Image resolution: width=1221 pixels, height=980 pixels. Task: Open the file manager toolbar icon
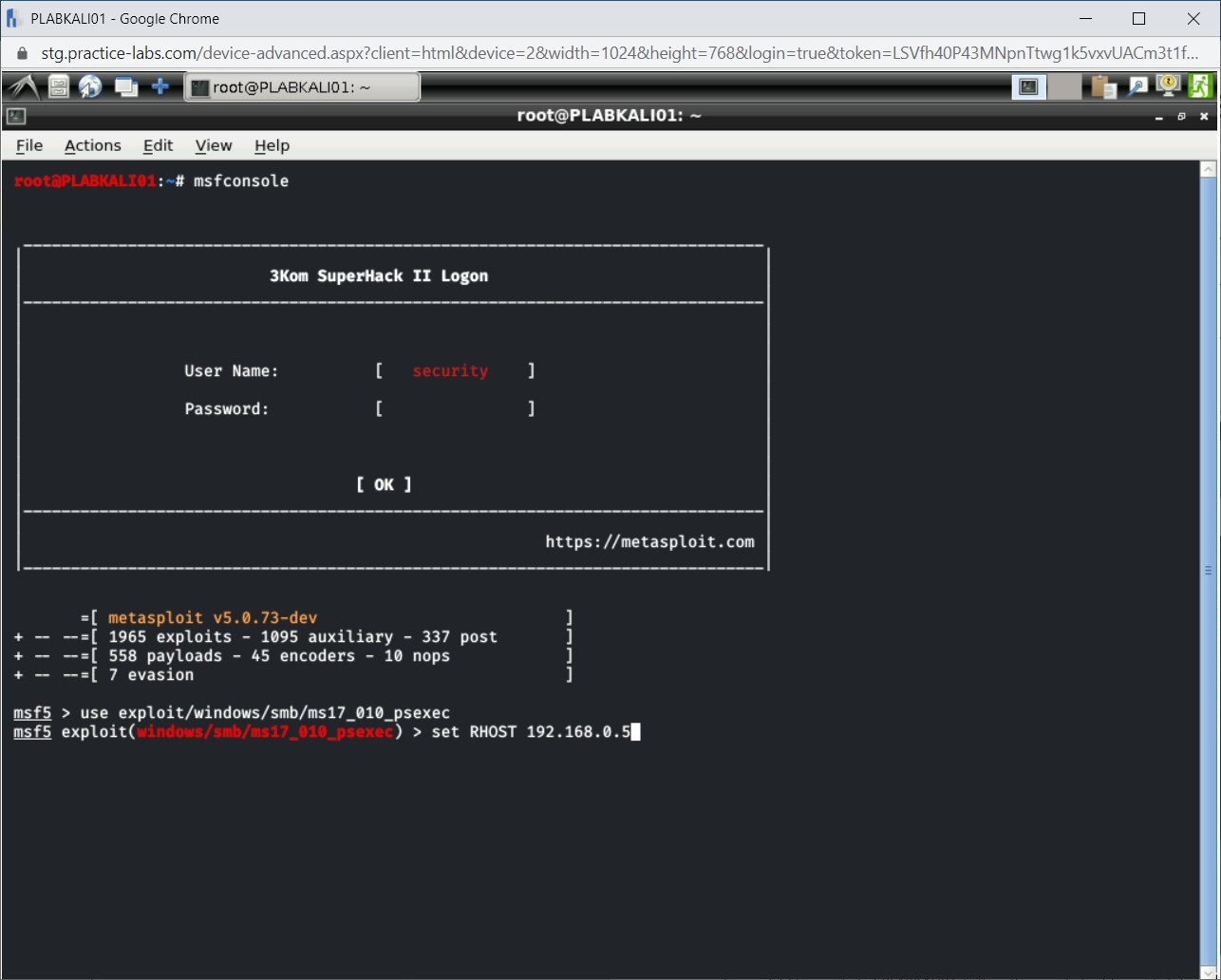58,86
